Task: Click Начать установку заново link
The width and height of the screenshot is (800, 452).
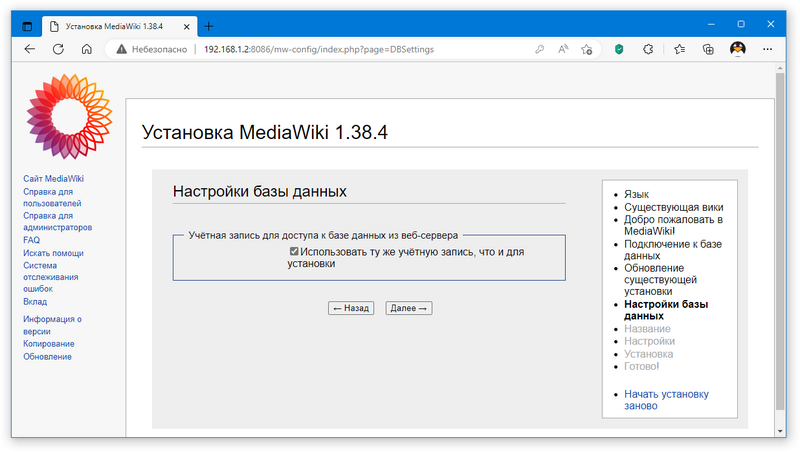Action: [x=666, y=400]
